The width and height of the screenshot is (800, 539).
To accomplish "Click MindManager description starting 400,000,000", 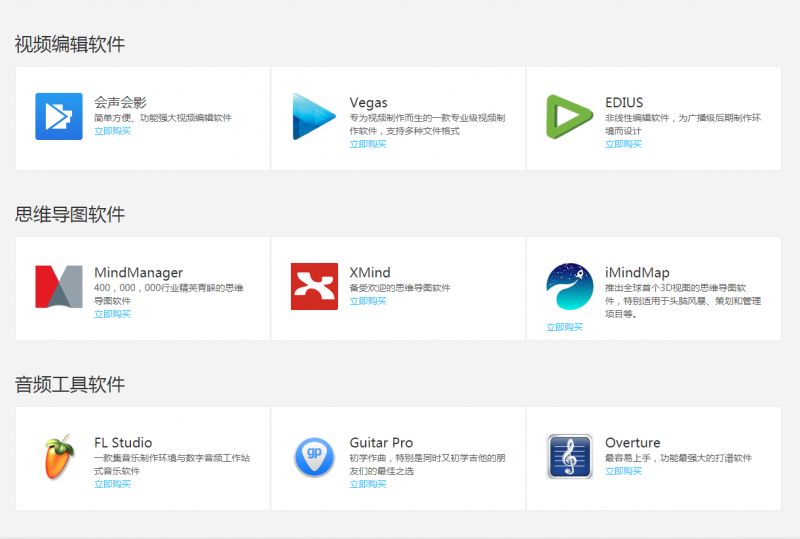I will click(x=168, y=295).
